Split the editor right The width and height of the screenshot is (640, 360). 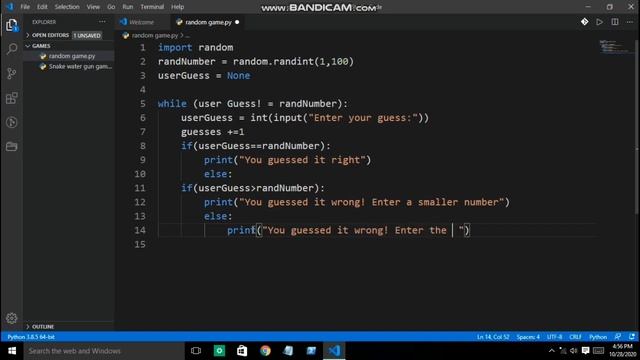615,22
